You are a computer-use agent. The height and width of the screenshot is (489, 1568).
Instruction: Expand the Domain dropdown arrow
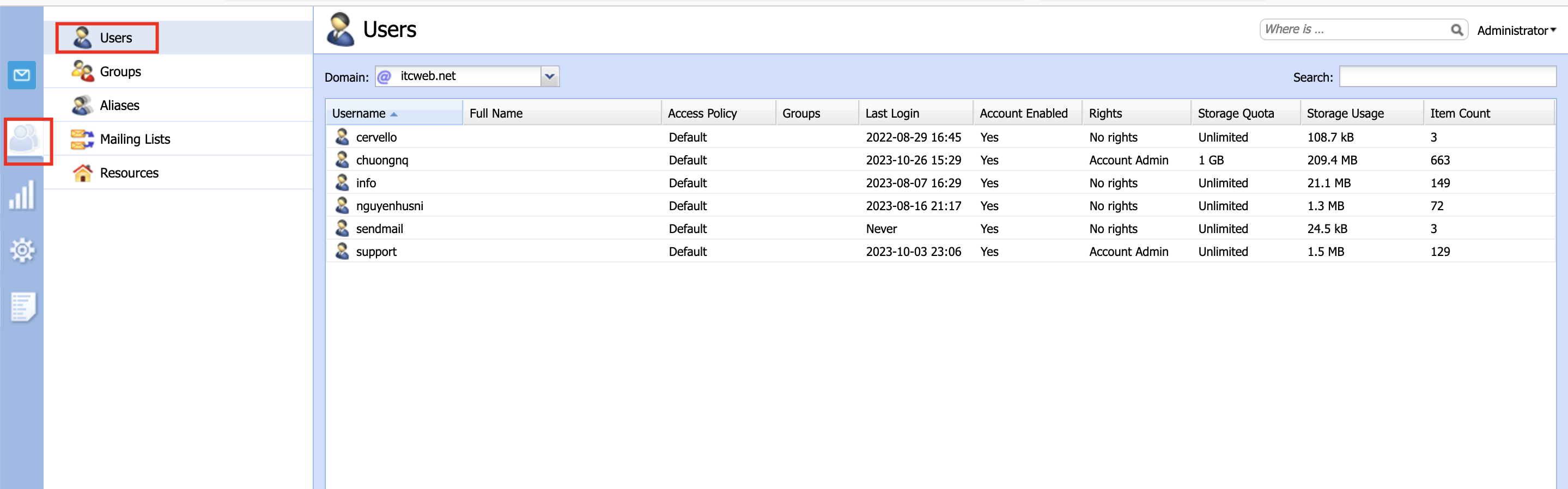550,77
